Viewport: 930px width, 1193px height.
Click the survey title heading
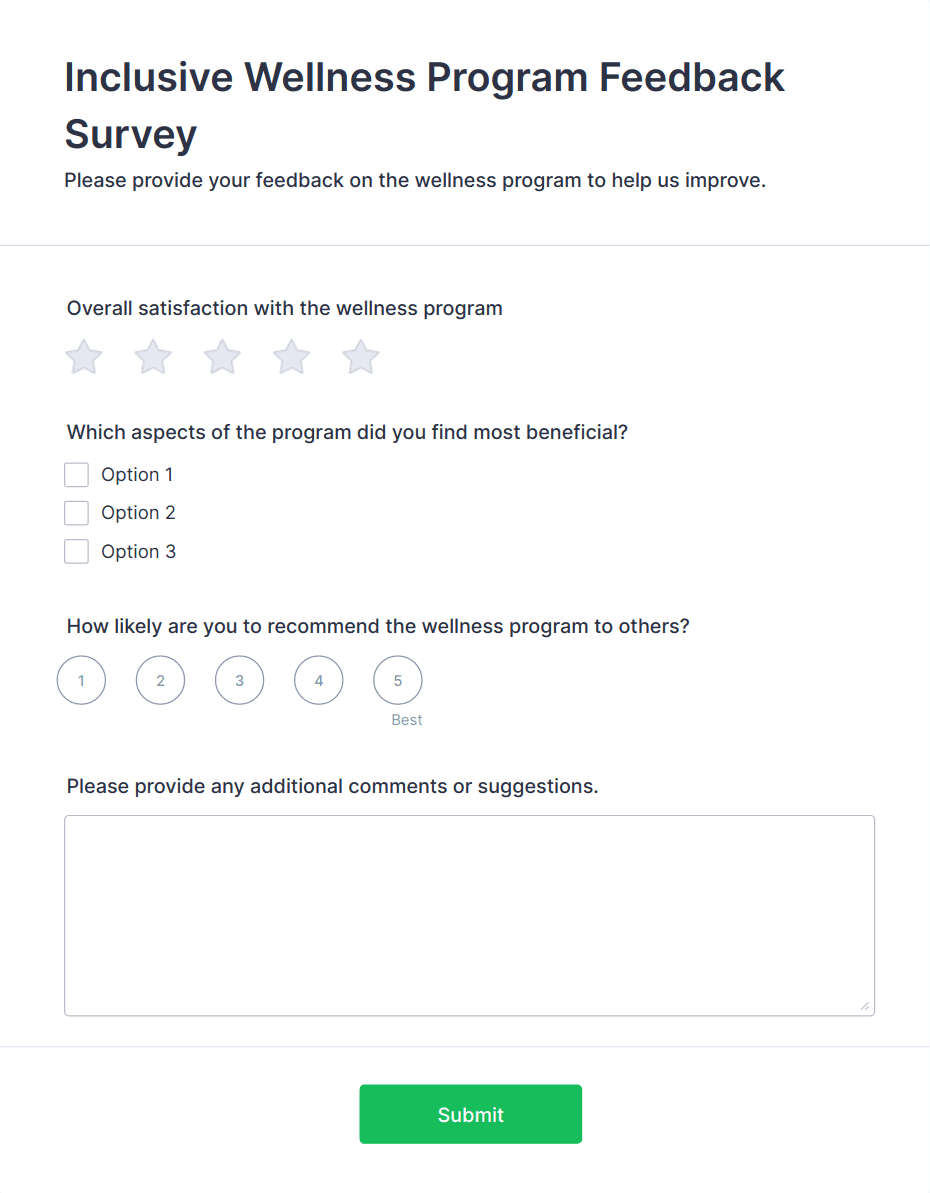pos(424,105)
